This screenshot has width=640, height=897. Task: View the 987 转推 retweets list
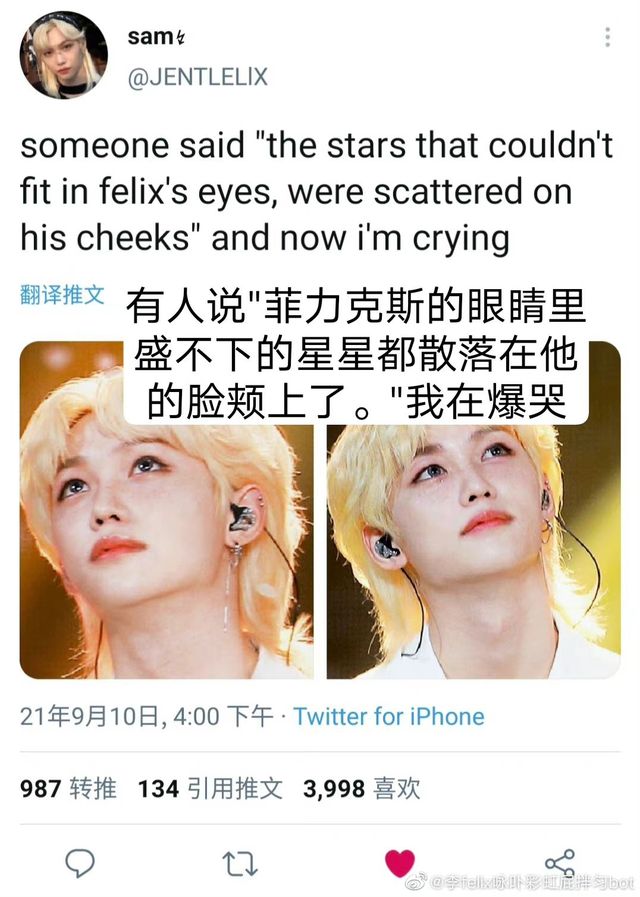(x=68, y=789)
